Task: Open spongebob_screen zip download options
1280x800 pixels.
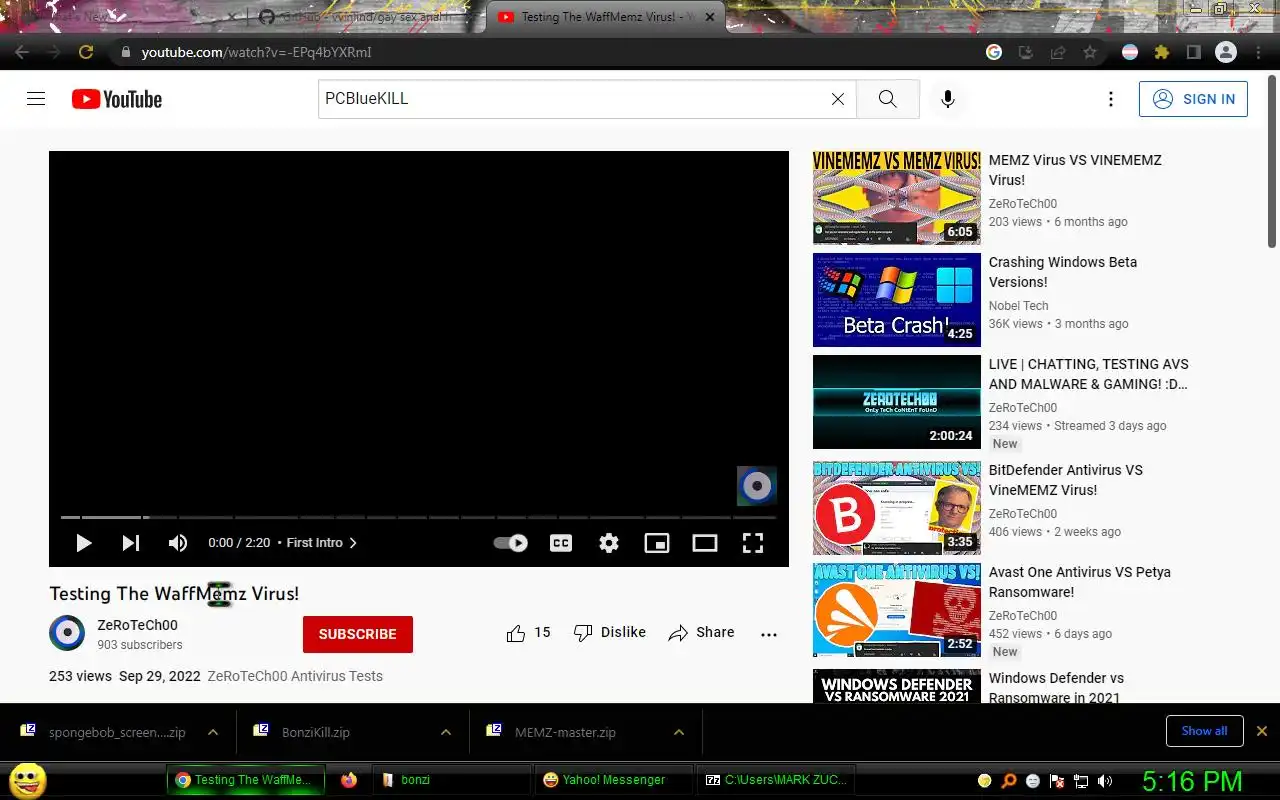Action: (213, 732)
